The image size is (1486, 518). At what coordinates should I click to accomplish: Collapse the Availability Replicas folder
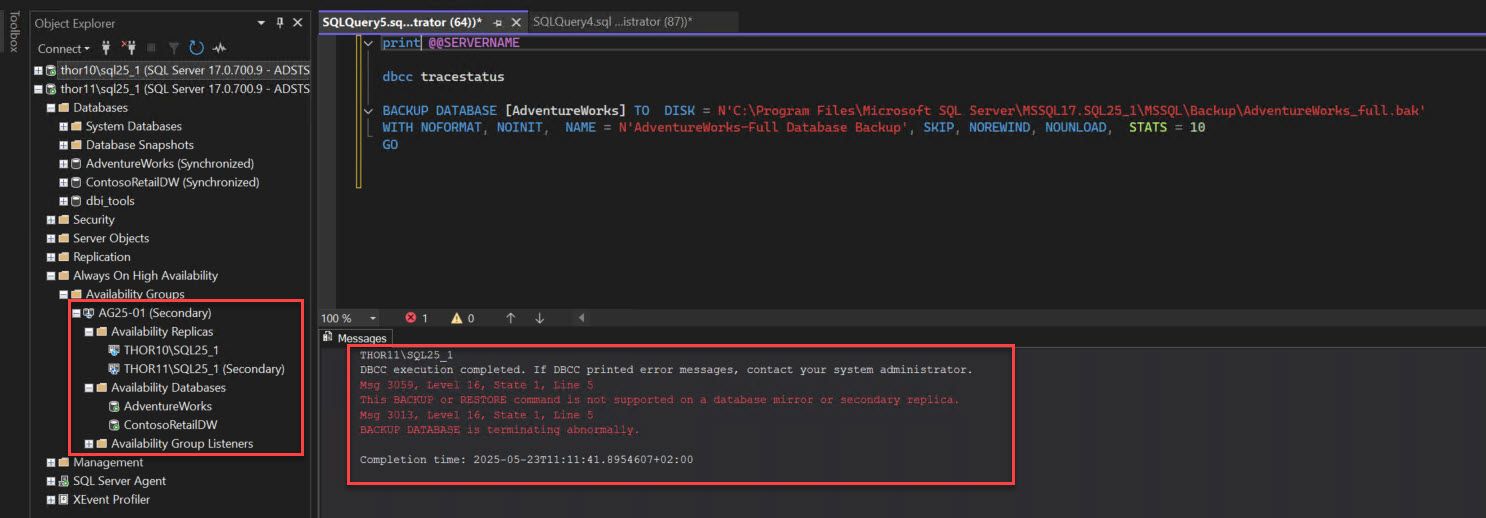click(x=88, y=332)
